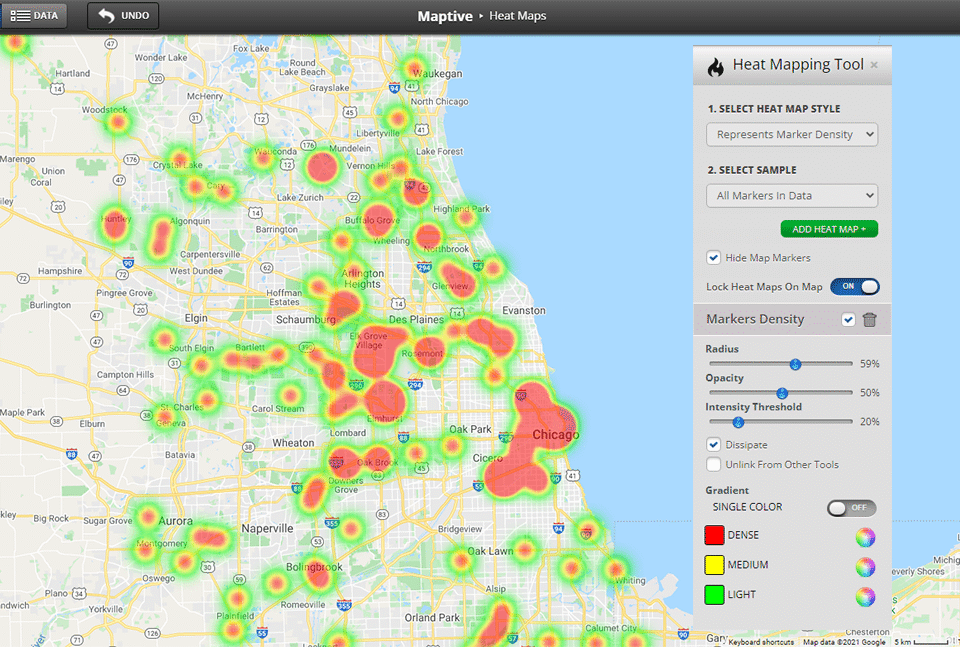The height and width of the screenshot is (647, 960).
Task: Click the ADD HEAT MAP button
Action: click(829, 228)
